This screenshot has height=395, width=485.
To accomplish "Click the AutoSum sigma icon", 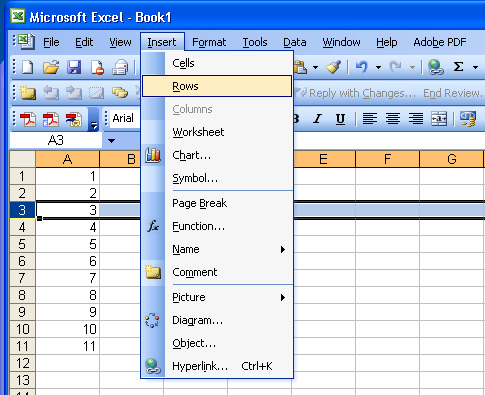I will [459, 67].
